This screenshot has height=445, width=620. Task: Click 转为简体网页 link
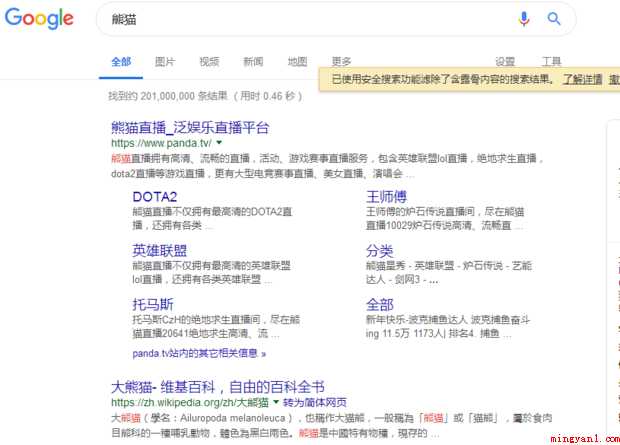click(x=315, y=402)
